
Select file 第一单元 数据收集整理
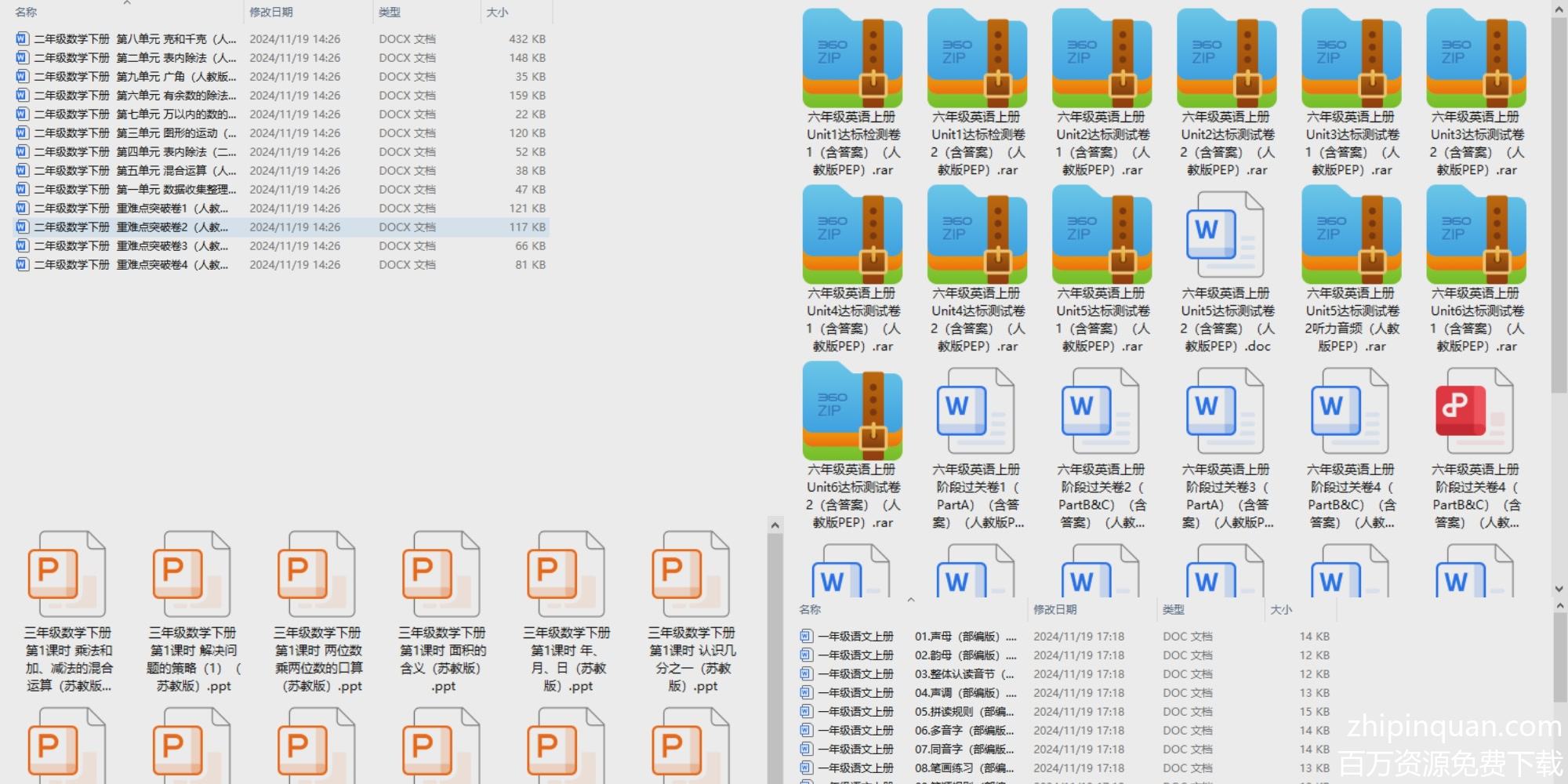pyautogui.click(x=282, y=189)
